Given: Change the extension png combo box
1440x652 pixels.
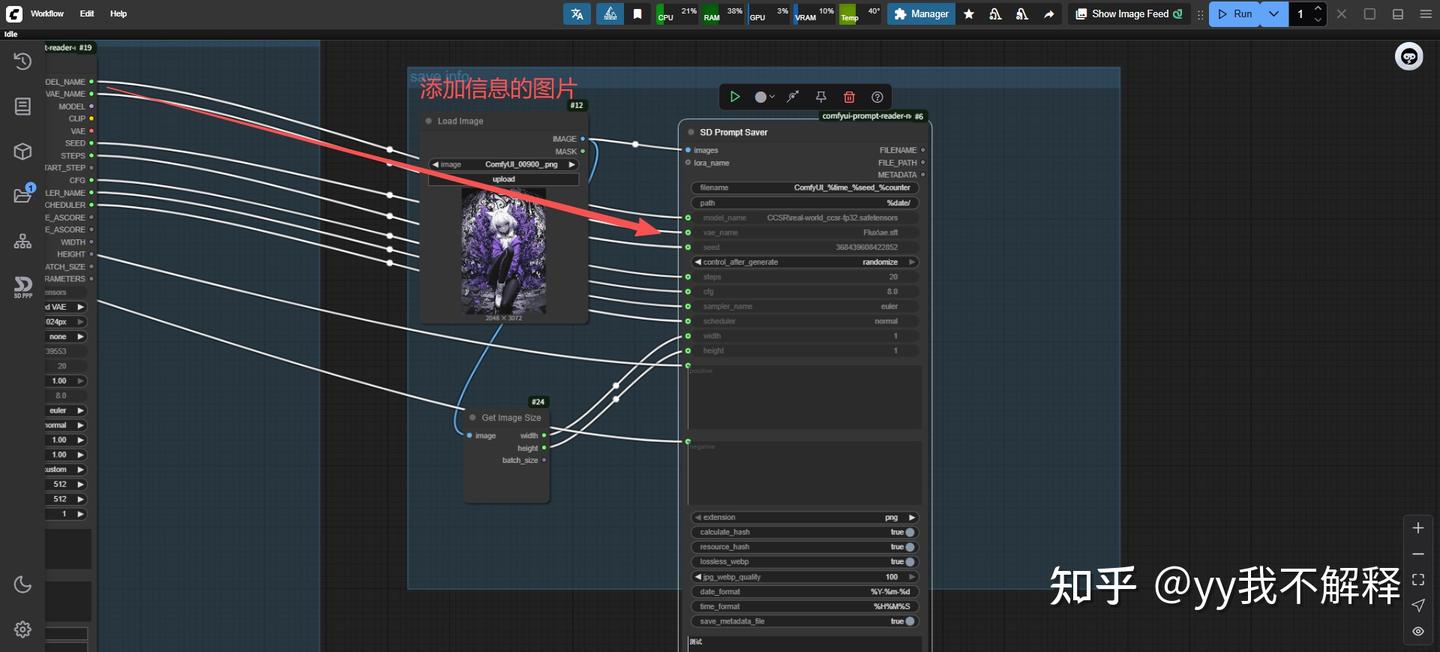Looking at the screenshot, I should tap(804, 517).
